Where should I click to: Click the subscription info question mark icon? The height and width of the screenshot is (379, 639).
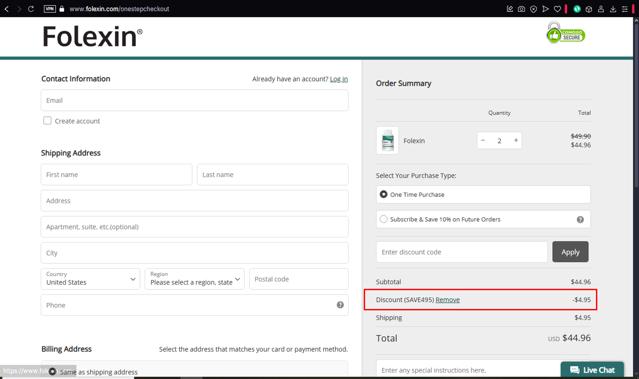coord(580,219)
